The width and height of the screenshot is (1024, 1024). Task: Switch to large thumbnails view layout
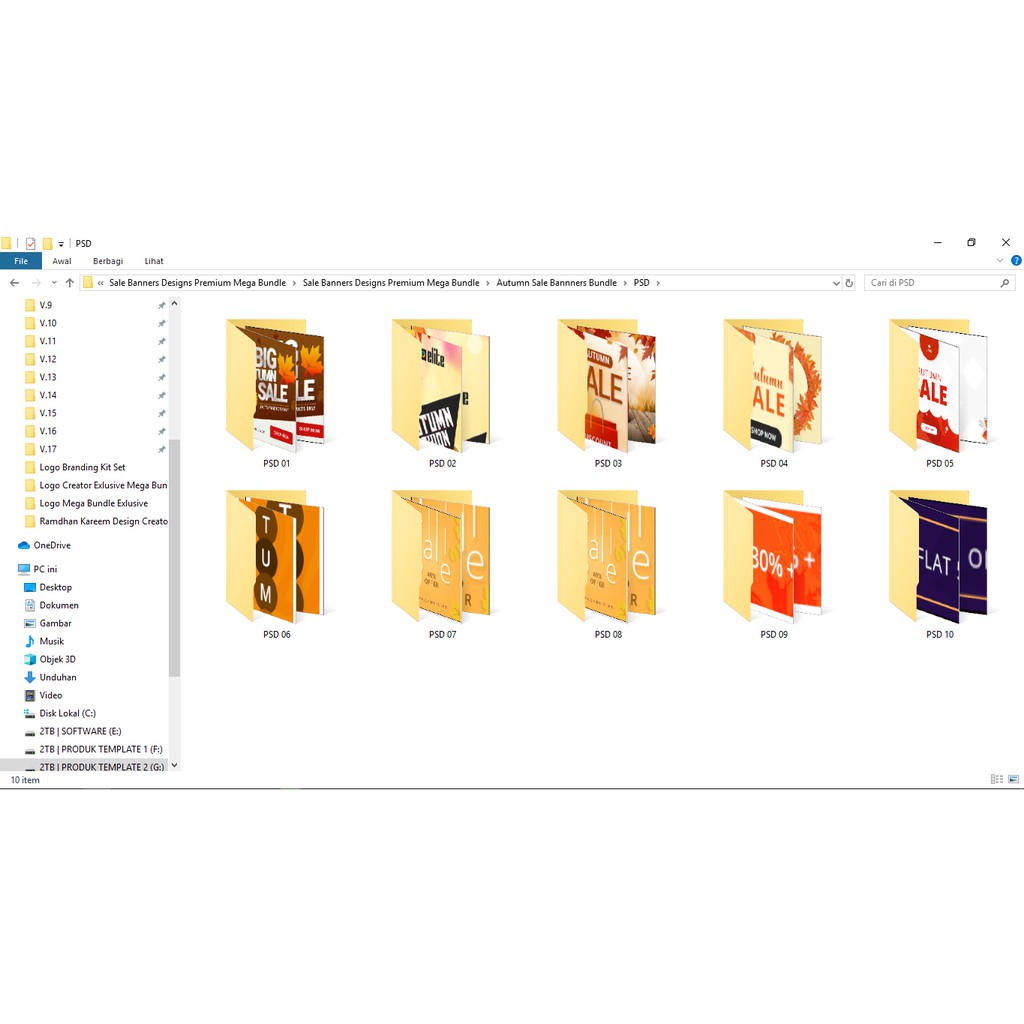[1013, 779]
